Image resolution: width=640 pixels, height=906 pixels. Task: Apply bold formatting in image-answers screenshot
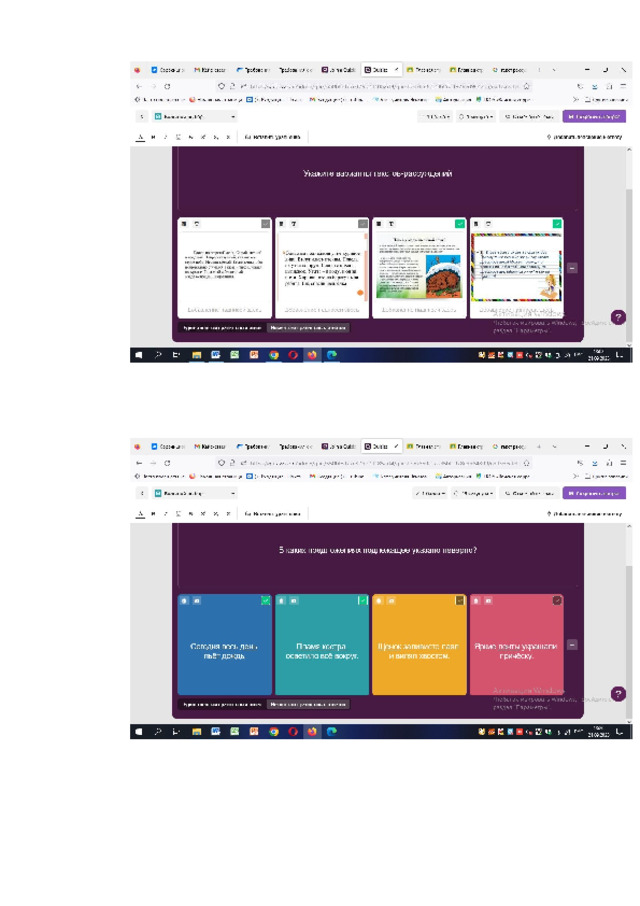point(153,137)
